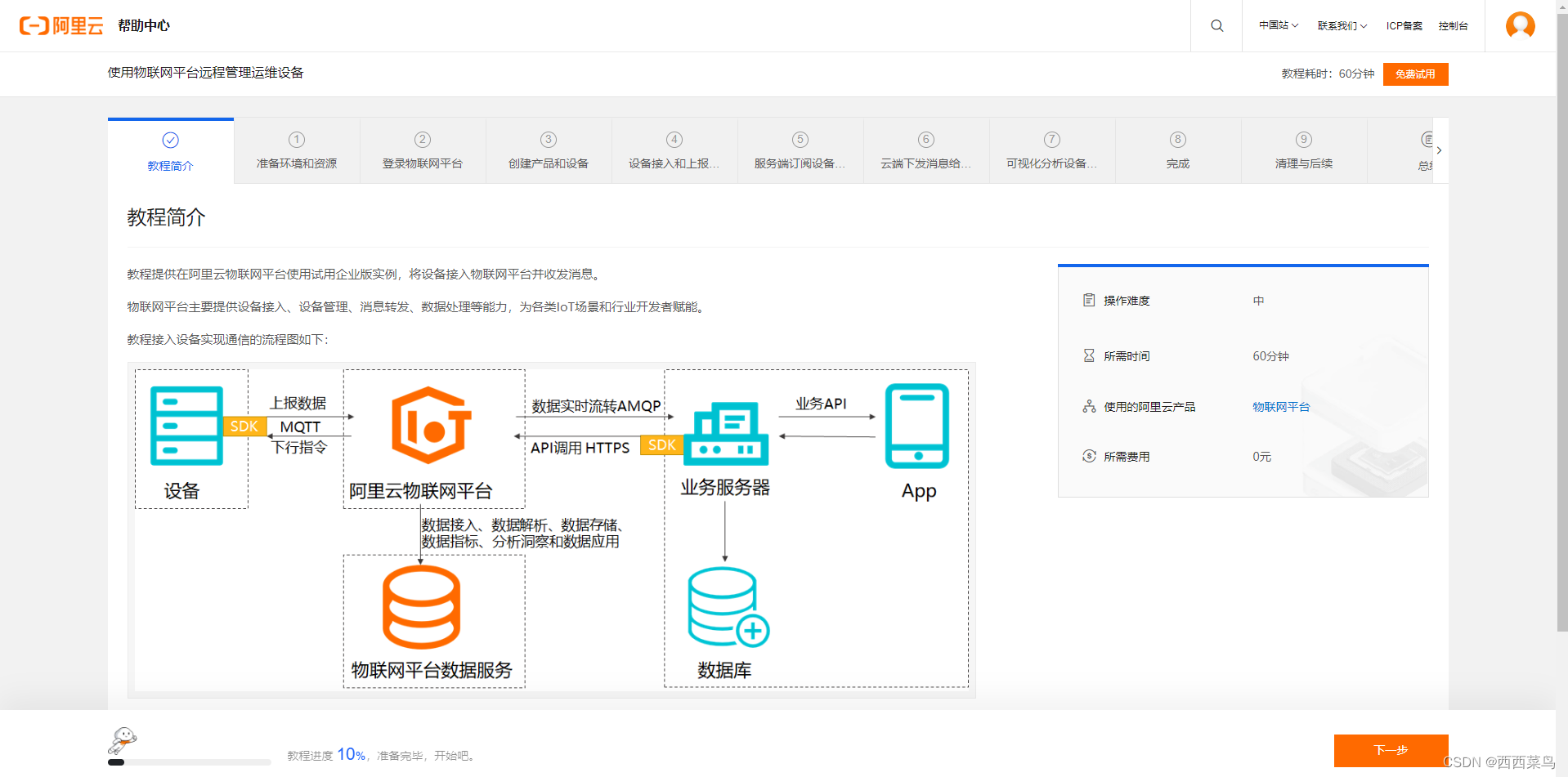Click the step 7 circle icon
The width and height of the screenshot is (1568, 777).
pyautogui.click(x=1052, y=140)
